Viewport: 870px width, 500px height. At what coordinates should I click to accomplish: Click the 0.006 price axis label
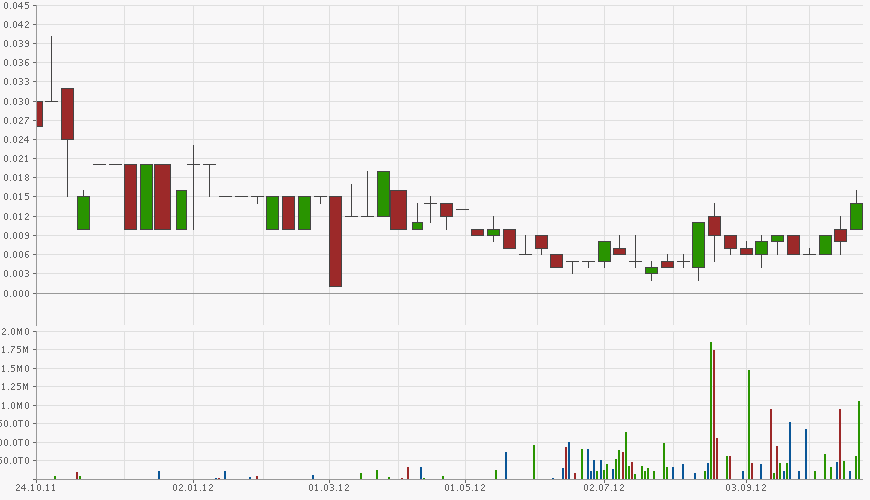[x=16, y=255]
